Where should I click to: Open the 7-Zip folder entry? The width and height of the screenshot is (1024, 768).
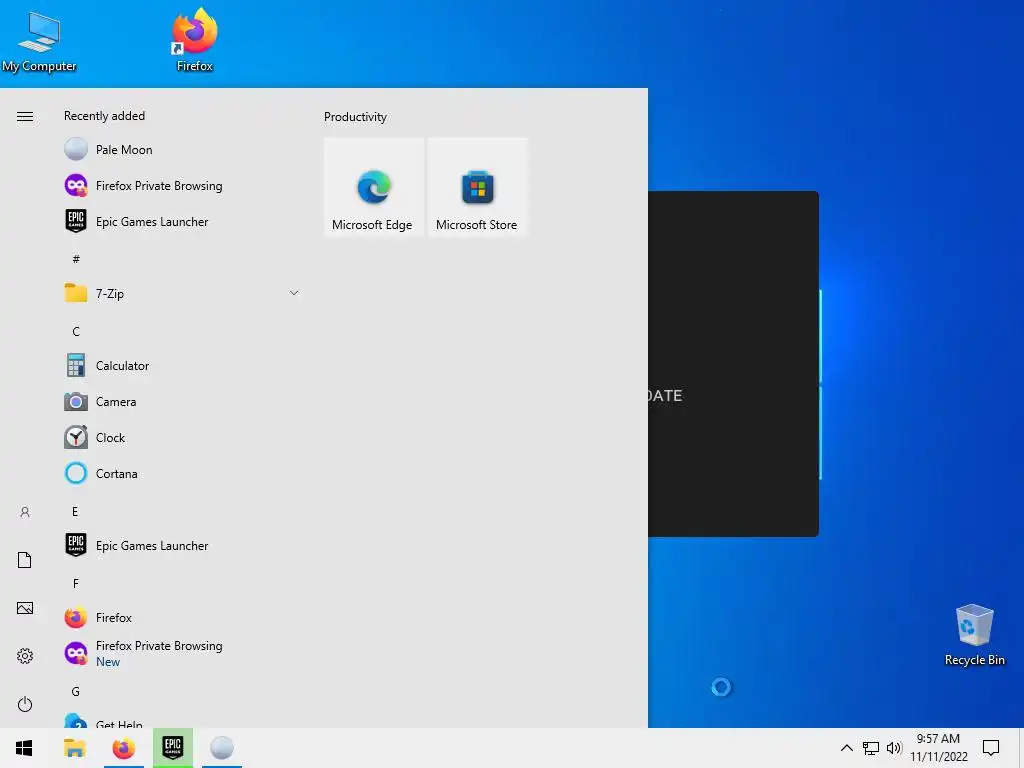(183, 293)
